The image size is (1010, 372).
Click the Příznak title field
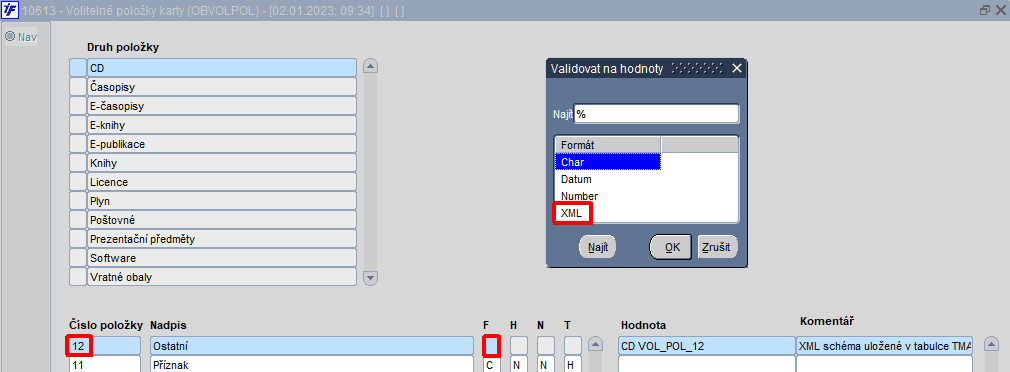click(x=312, y=365)
